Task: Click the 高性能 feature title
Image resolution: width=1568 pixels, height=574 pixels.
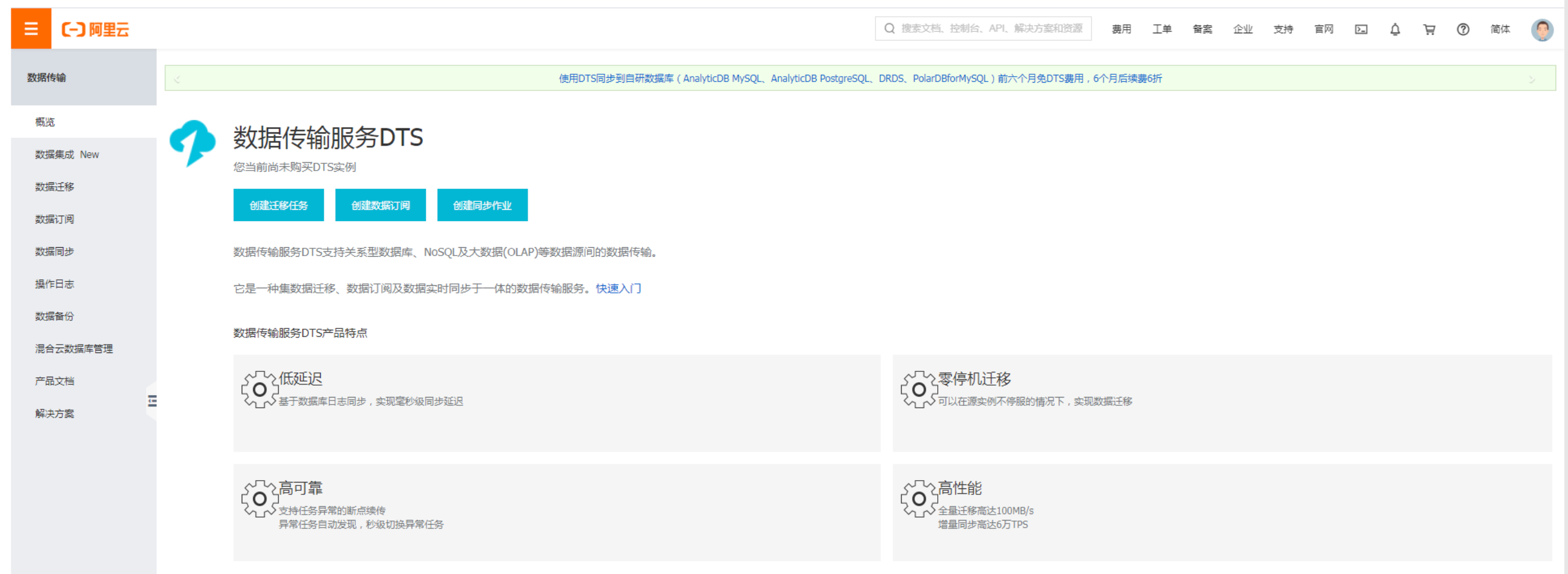Action: (960, 488)
